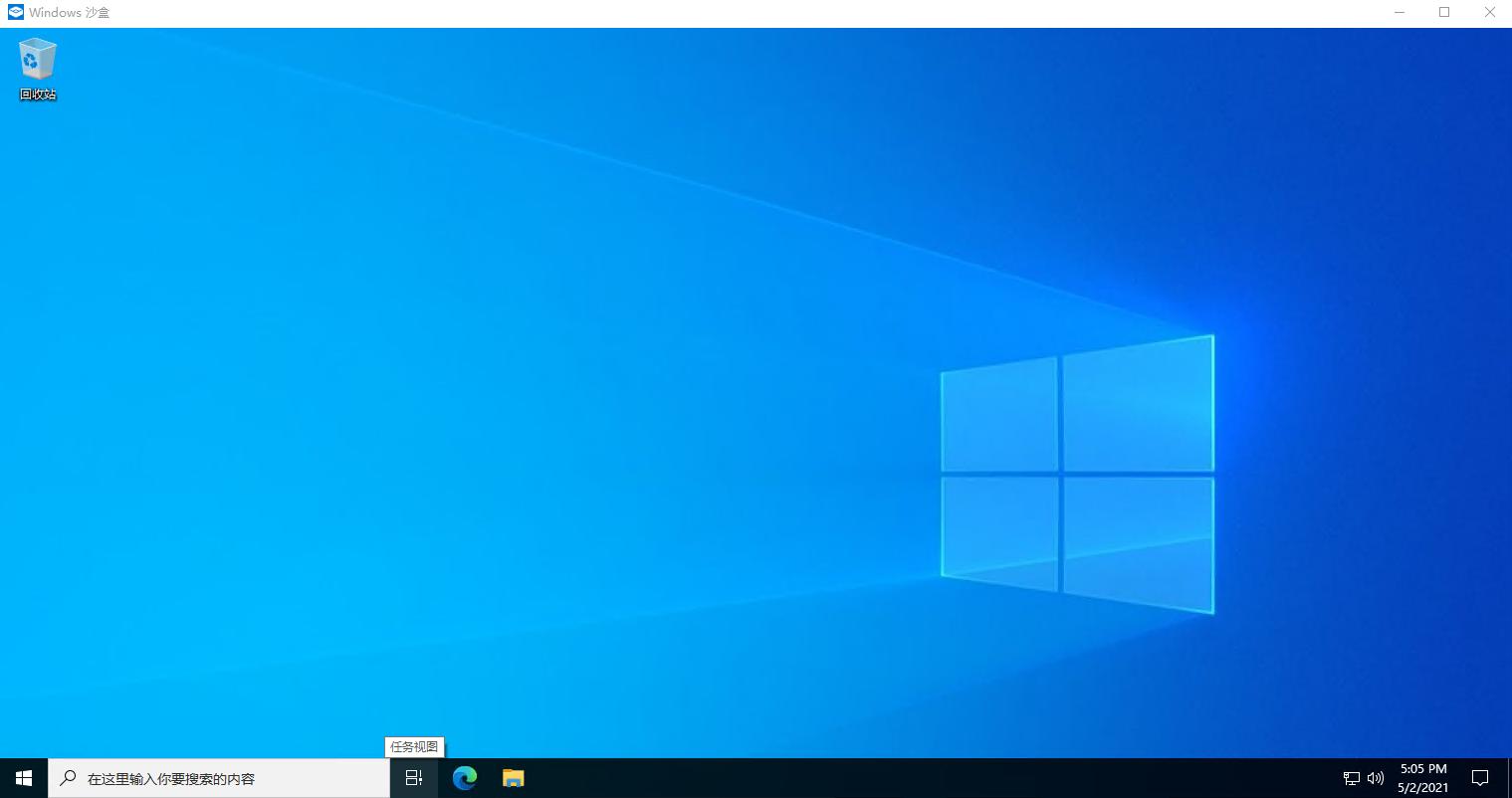Toggle Task View mode from the taskbar
The image size is (1512, 798).
[414, 778]
